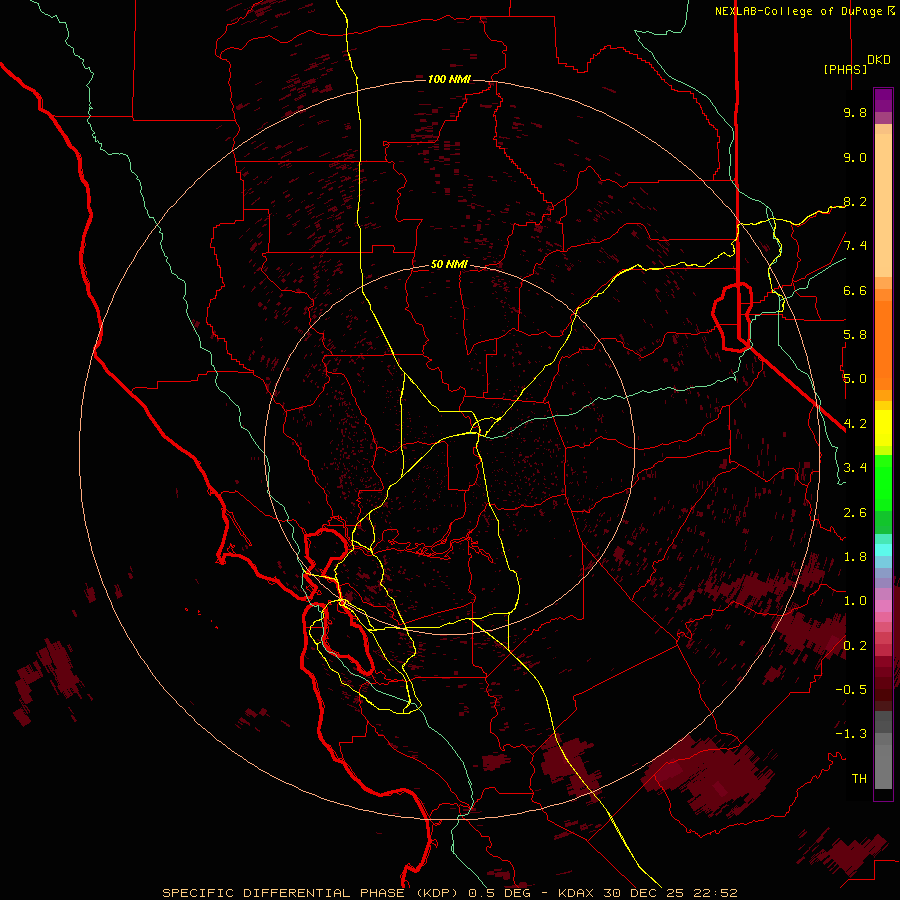Click the "NEXLAB-College of DuPage" credit text

point(800,11)
